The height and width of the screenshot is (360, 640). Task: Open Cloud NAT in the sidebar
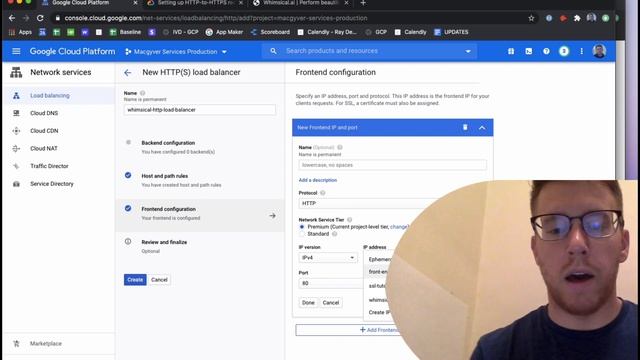44,148
